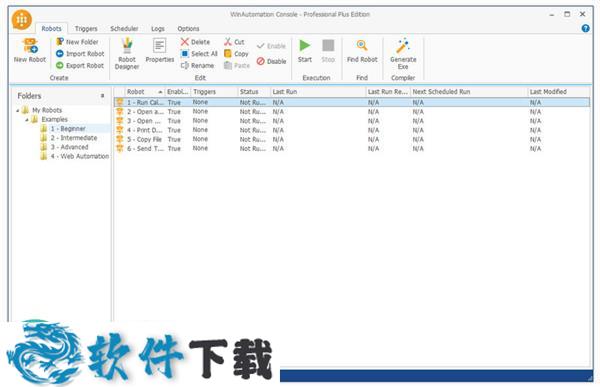Select the '5 - Copy File' robot row
This screenshot has height=387, width=600.
(352, 139)
